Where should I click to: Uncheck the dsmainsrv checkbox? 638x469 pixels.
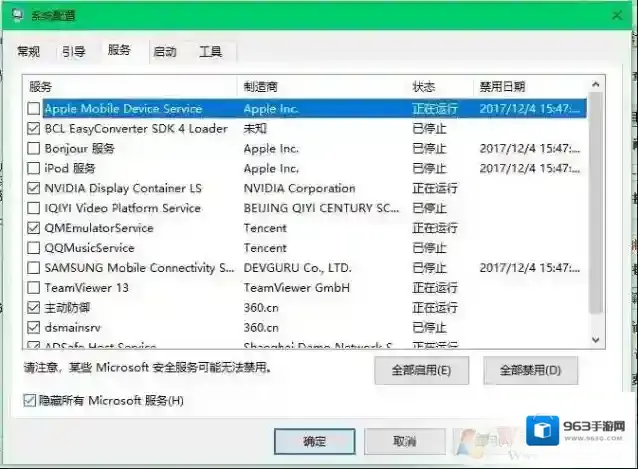pyautogui.click(x=33, y=327)
